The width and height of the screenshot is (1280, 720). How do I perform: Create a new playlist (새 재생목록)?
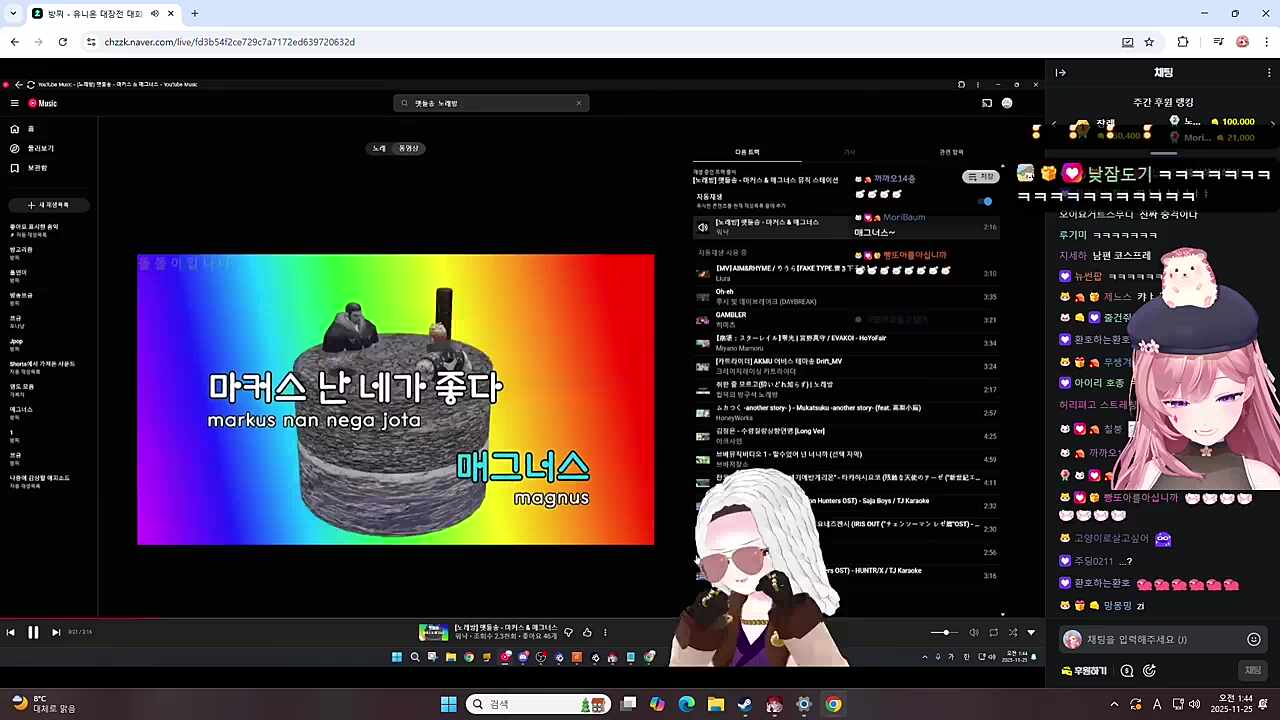point(50,205)
